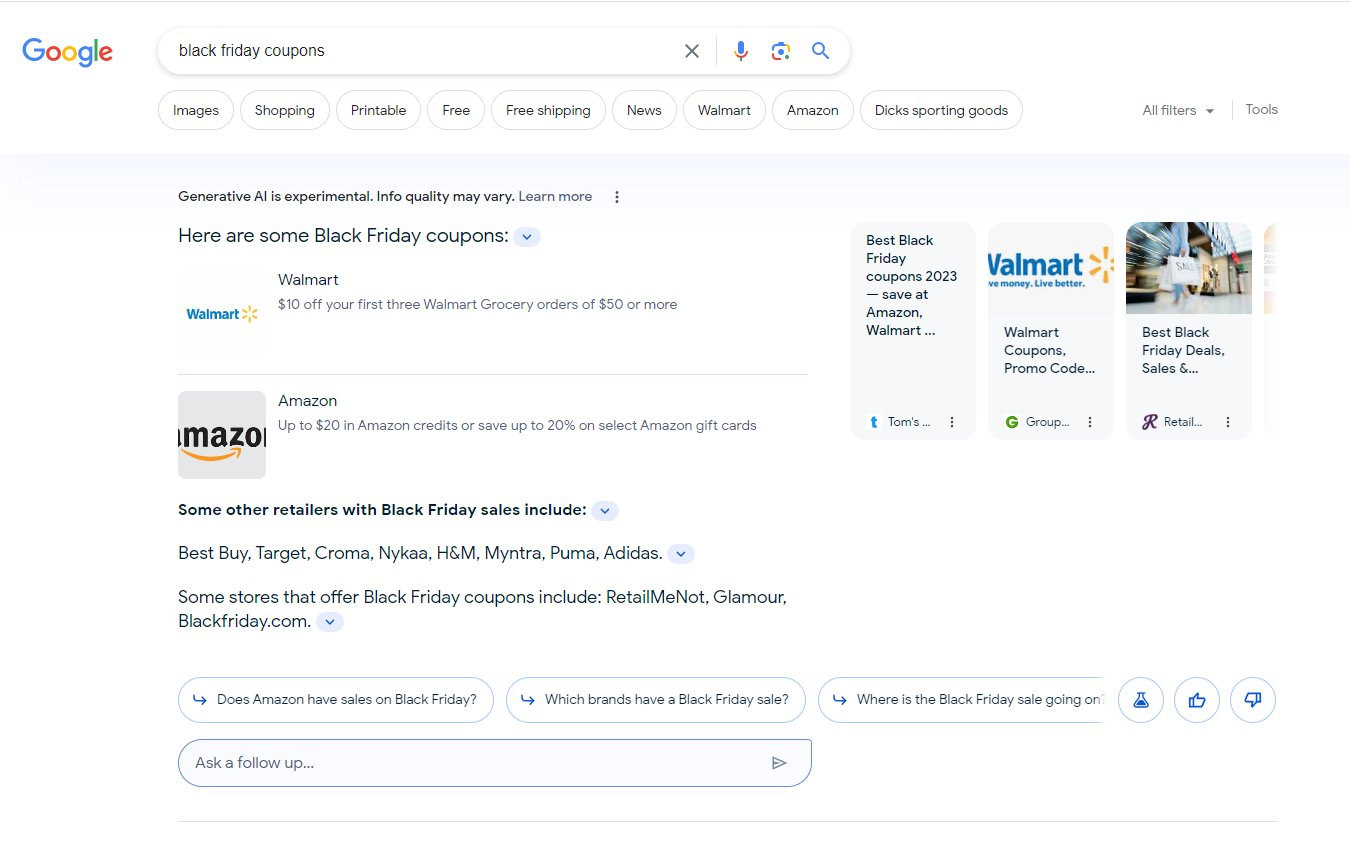The height and width of the screenshot is (863, 1350).
Task: Select the Amazon filter chip
Action: pyautogui.click(x=813, y=111)
